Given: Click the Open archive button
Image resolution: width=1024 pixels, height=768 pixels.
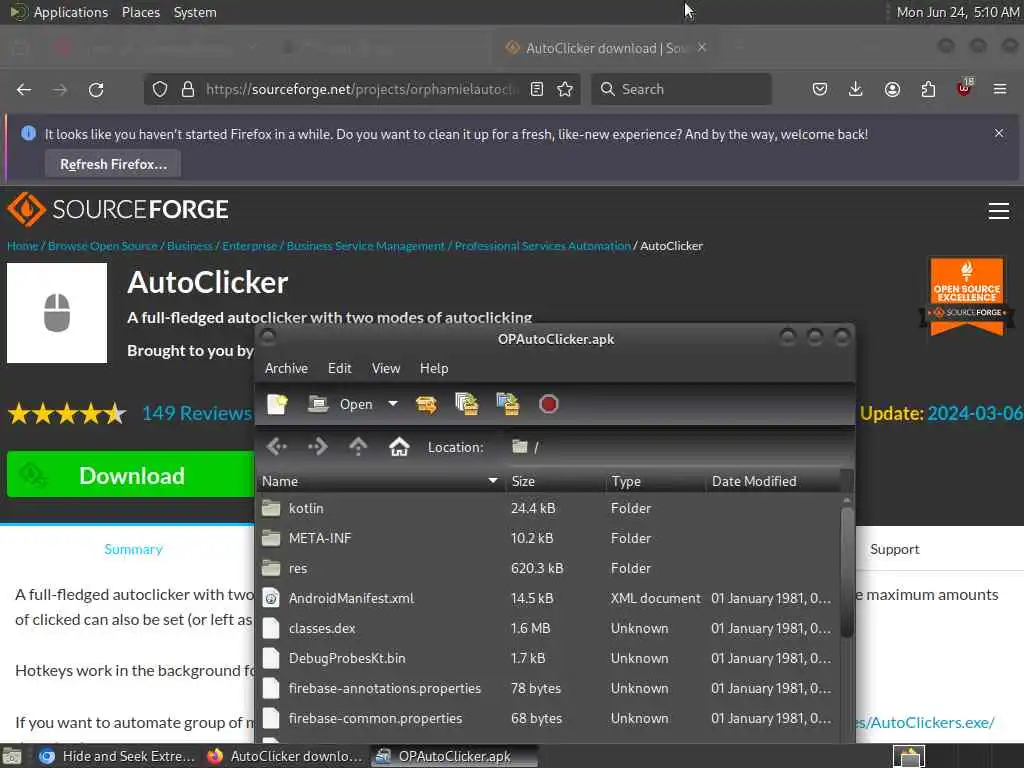Looking at the screenshot, I should point(340,404).
